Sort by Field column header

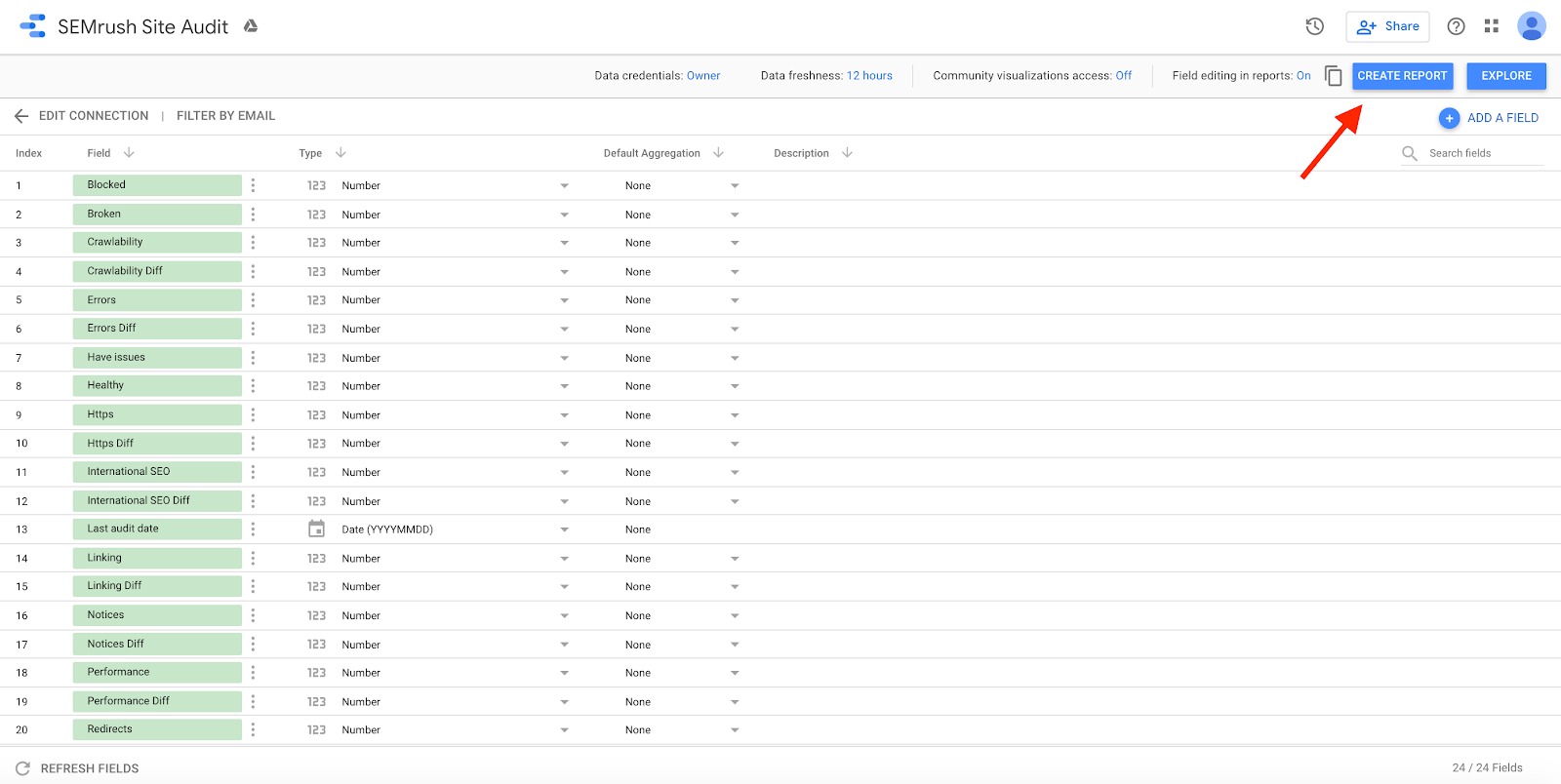click(x=100, y=153)
